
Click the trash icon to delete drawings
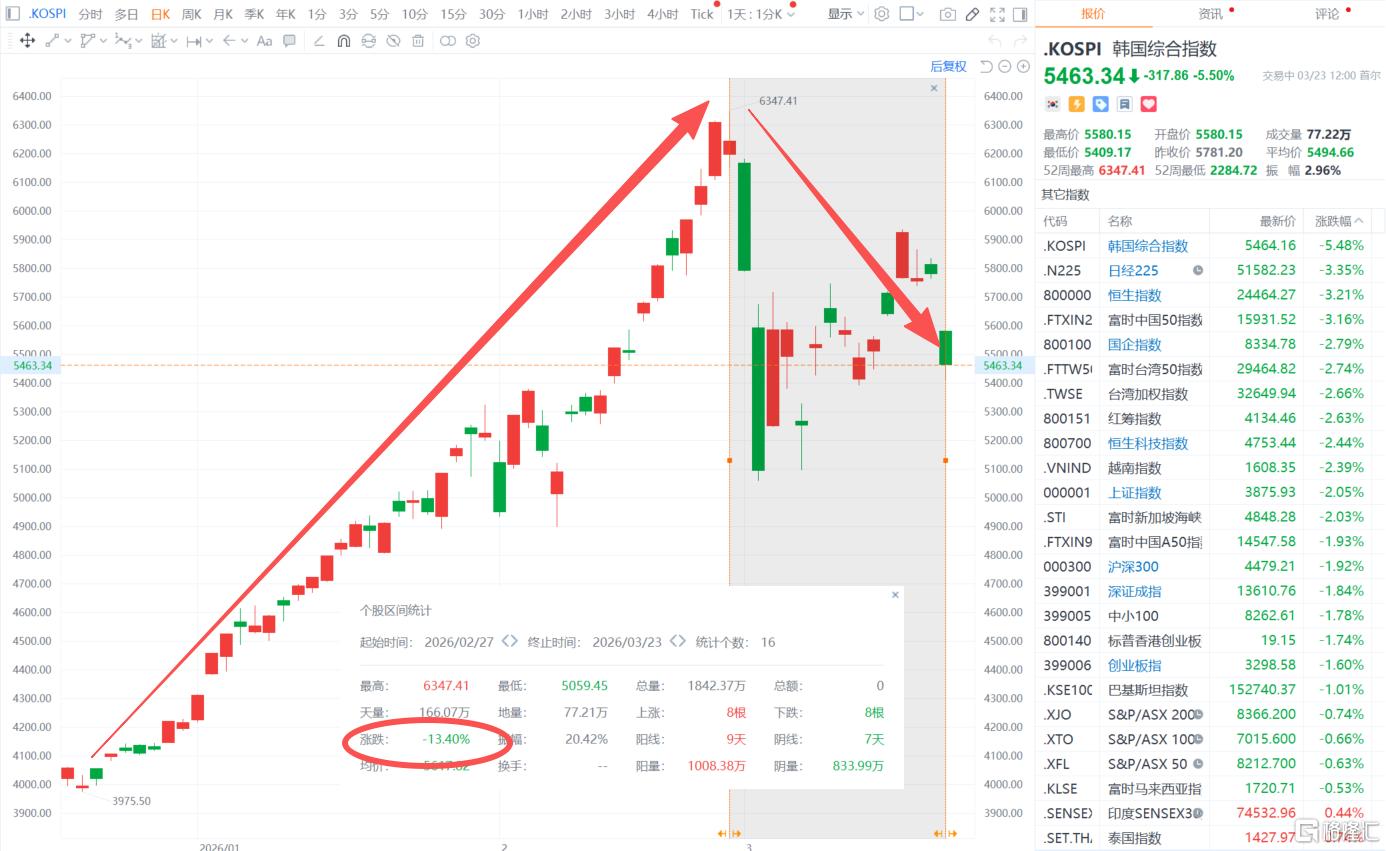point(418,41)
